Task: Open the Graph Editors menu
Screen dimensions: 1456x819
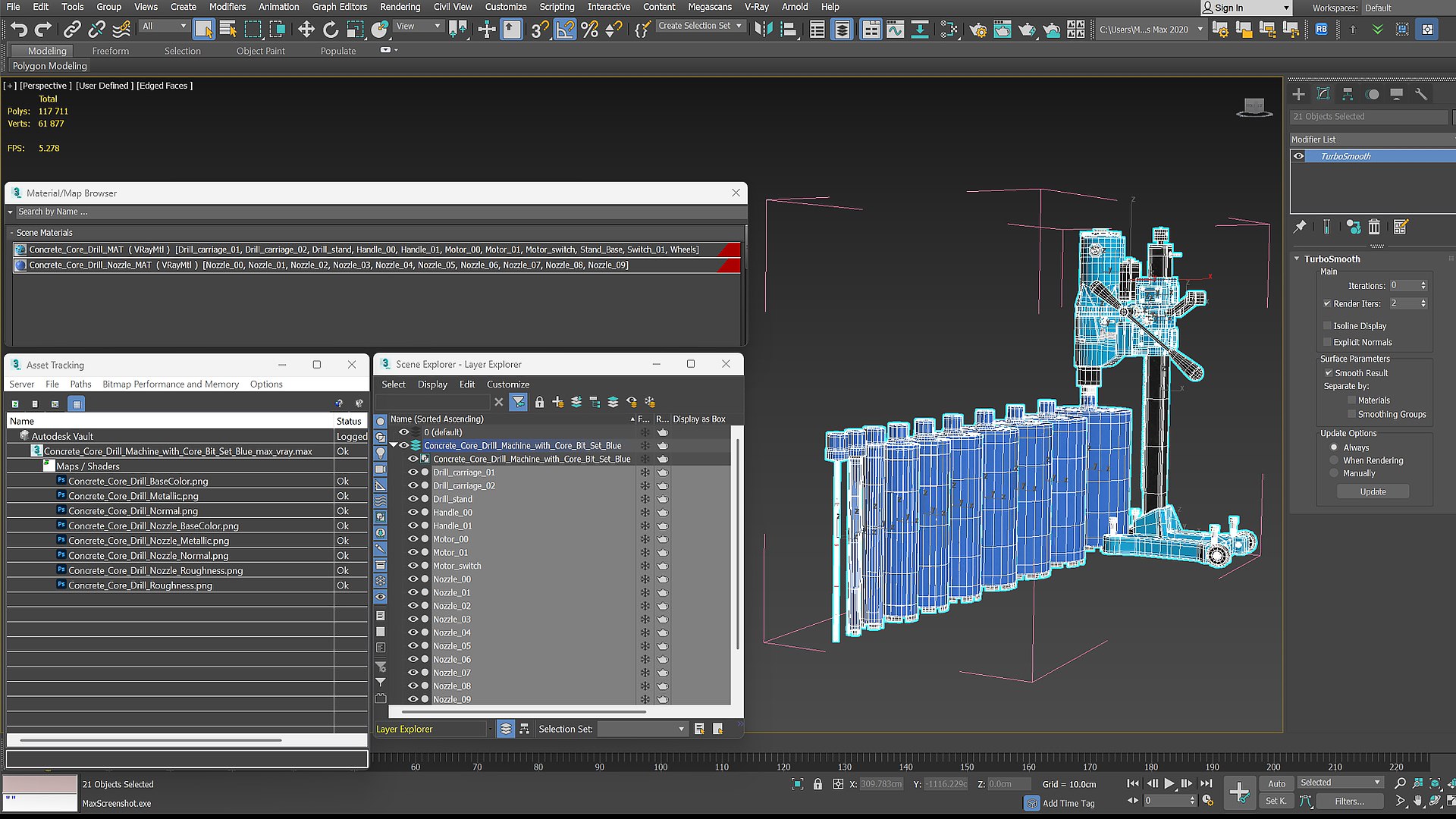Action: (339, 7)
